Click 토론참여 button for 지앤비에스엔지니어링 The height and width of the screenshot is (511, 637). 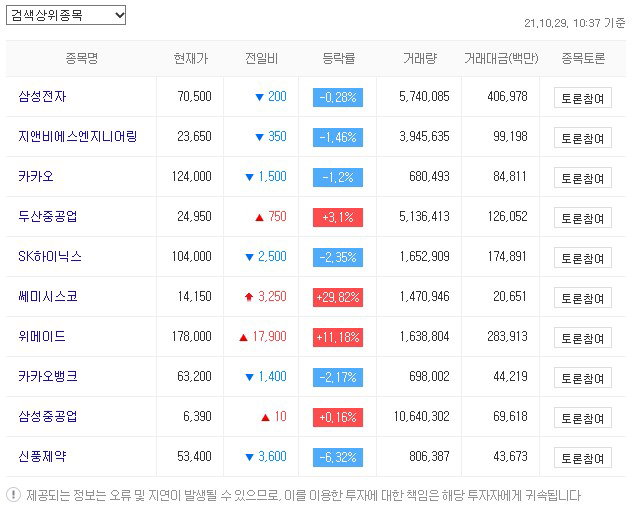click(583, 138)
